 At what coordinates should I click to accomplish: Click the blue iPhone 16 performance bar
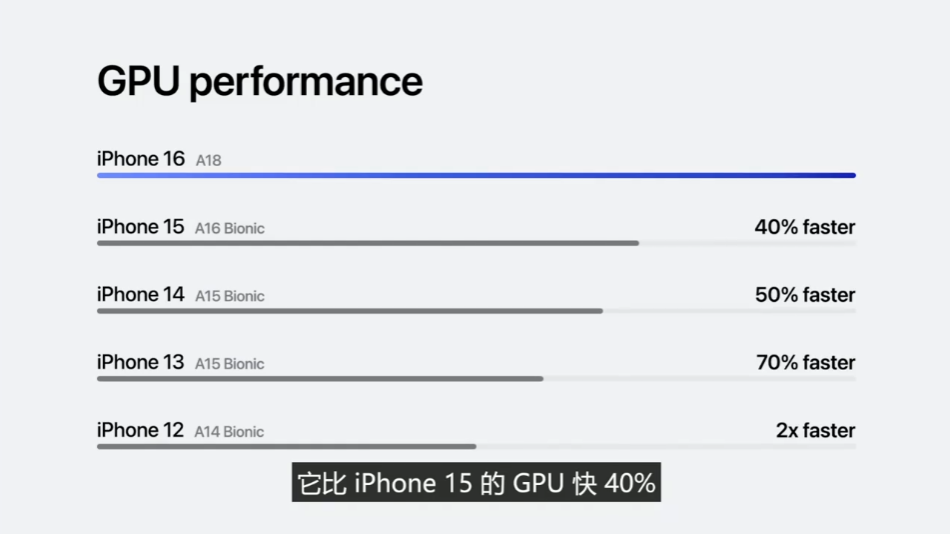[476, 175]
